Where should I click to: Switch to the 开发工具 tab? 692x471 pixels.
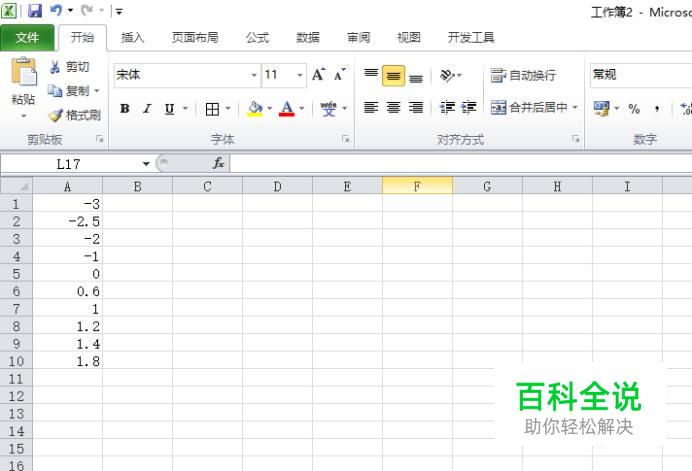[471, 38]
